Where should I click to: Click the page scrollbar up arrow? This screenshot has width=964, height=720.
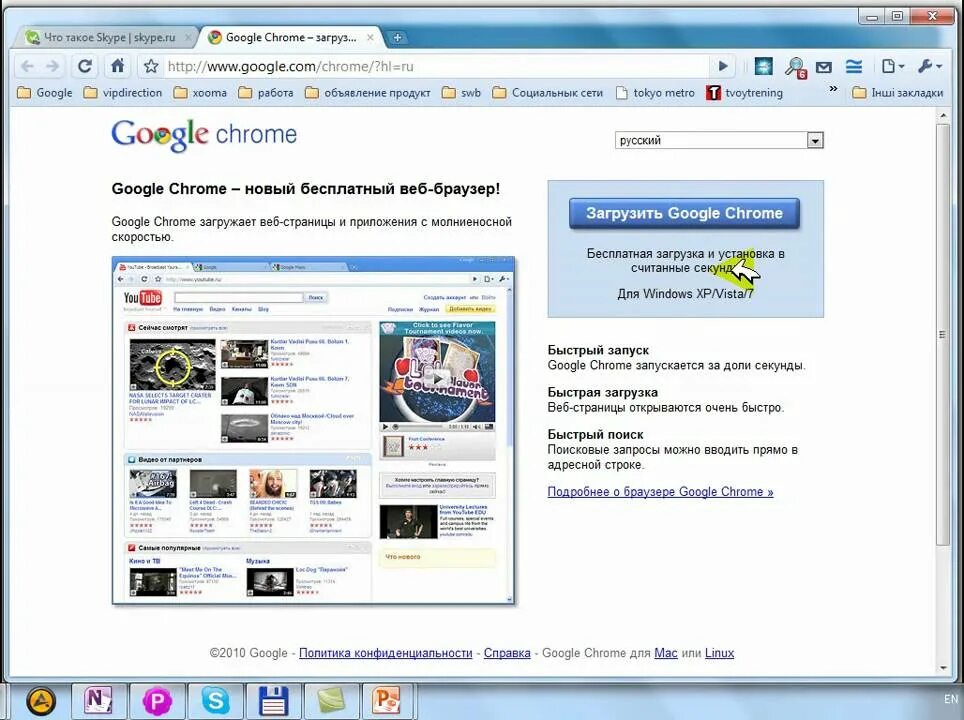coord(943,115)
